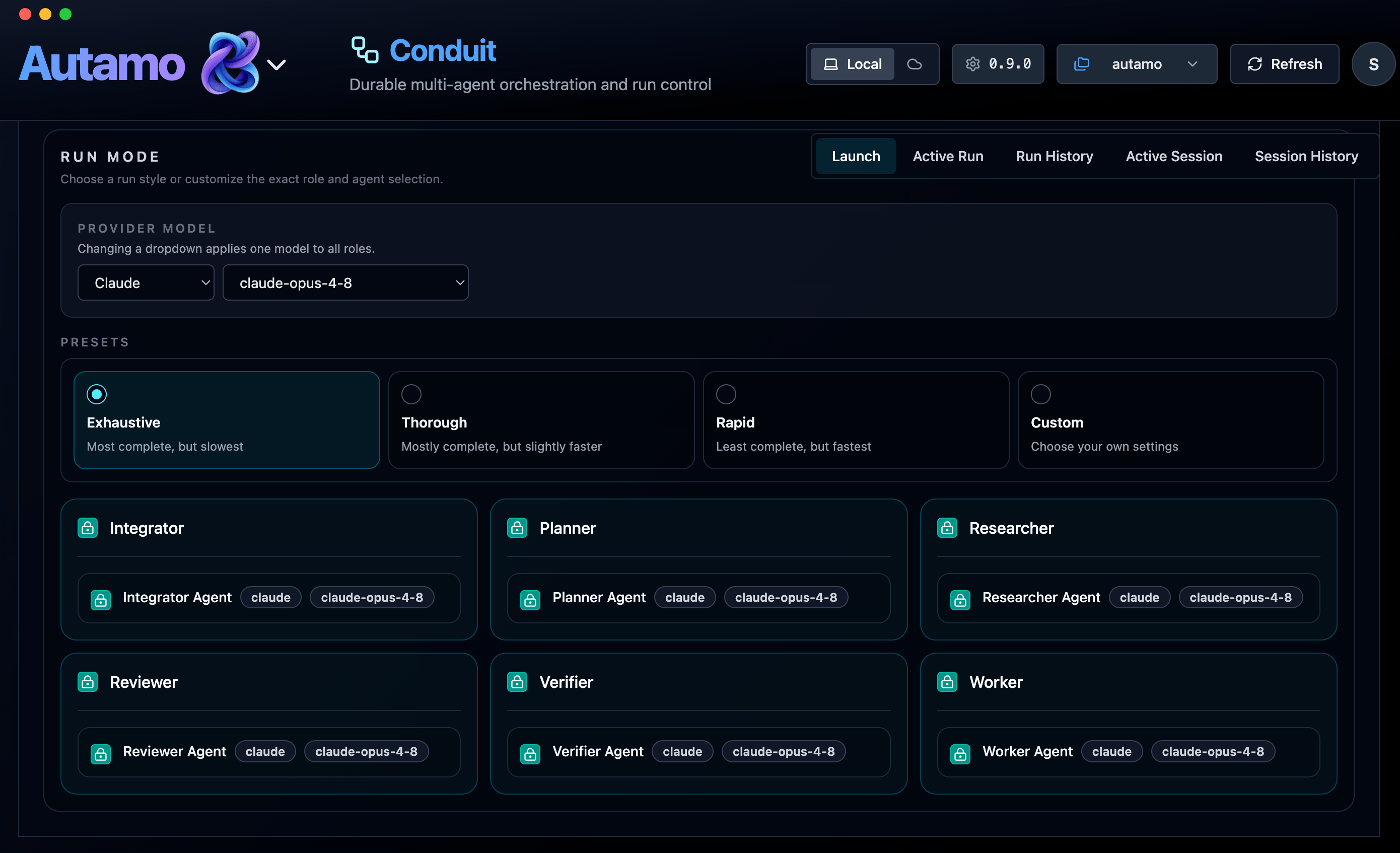Click the lock icon next to Reviewer Agent
Image resolution: width=1400 pixels, height=853 pixels.
tap(101, 754)
